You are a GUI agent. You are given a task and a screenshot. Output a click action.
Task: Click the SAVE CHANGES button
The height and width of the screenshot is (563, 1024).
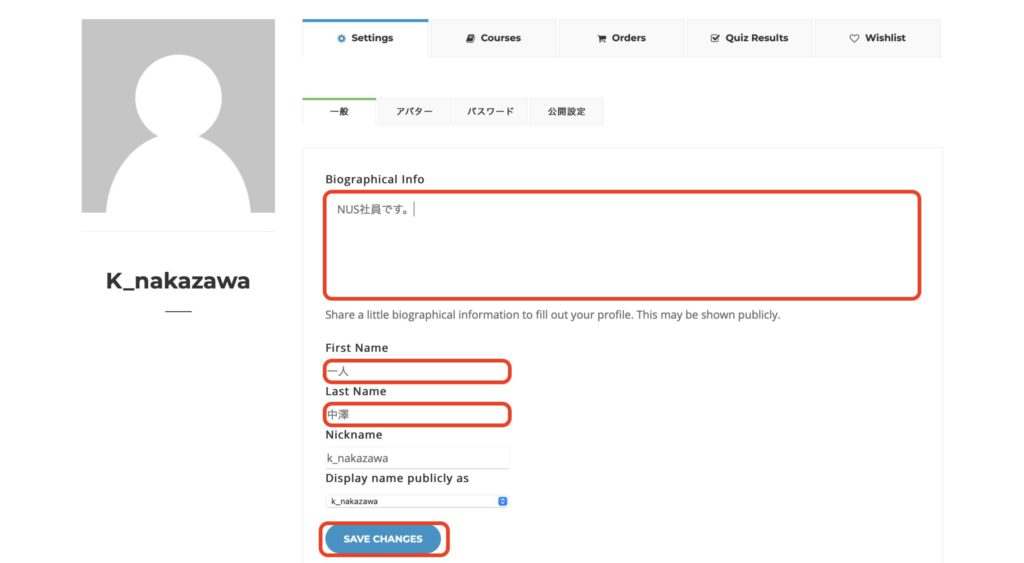(x=383, y=539)
